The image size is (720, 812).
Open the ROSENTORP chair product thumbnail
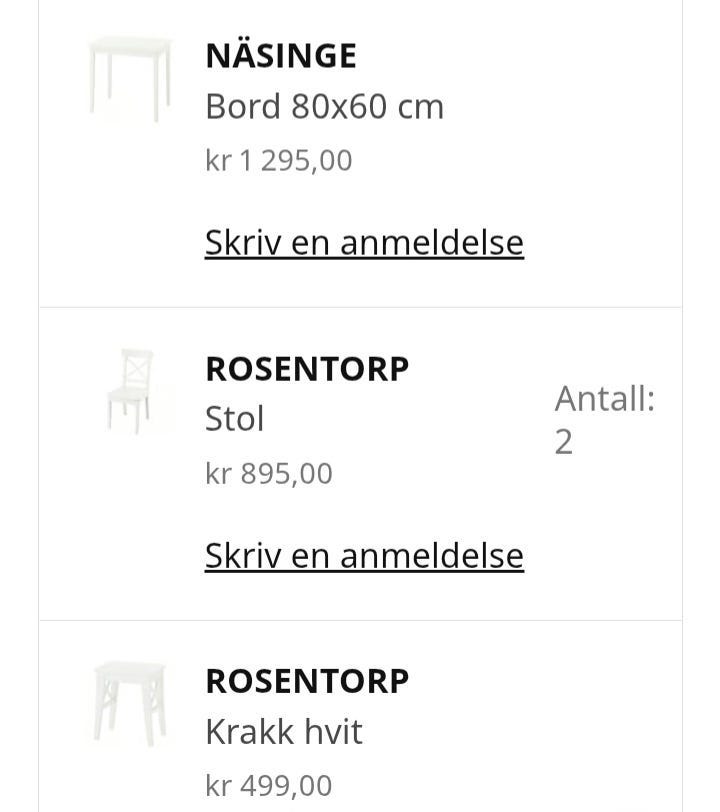click(130, 392)
